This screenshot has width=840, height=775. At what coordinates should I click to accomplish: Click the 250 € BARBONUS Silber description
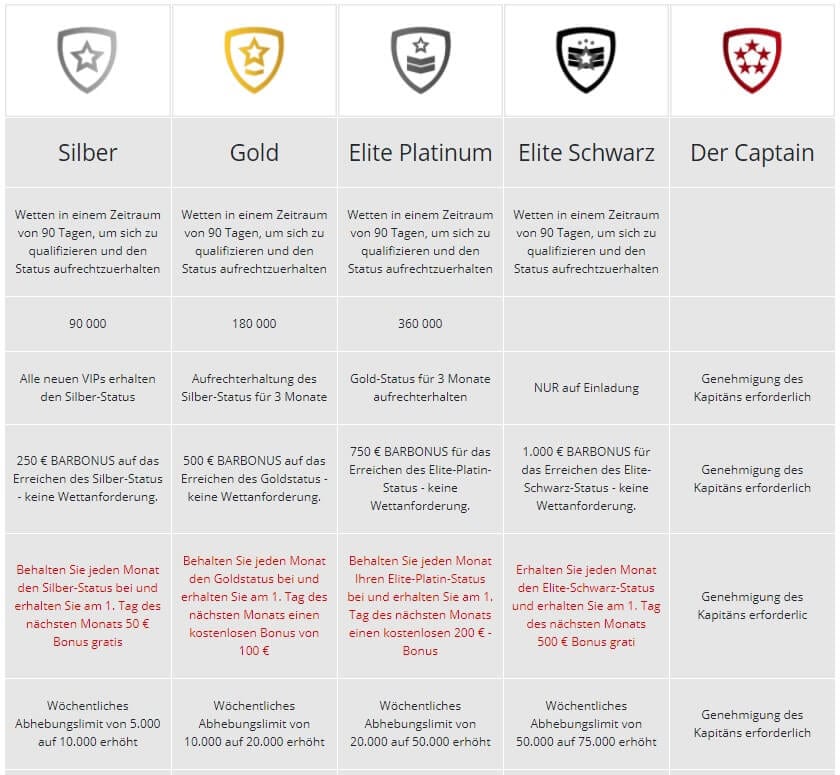(x=87, y=479)
